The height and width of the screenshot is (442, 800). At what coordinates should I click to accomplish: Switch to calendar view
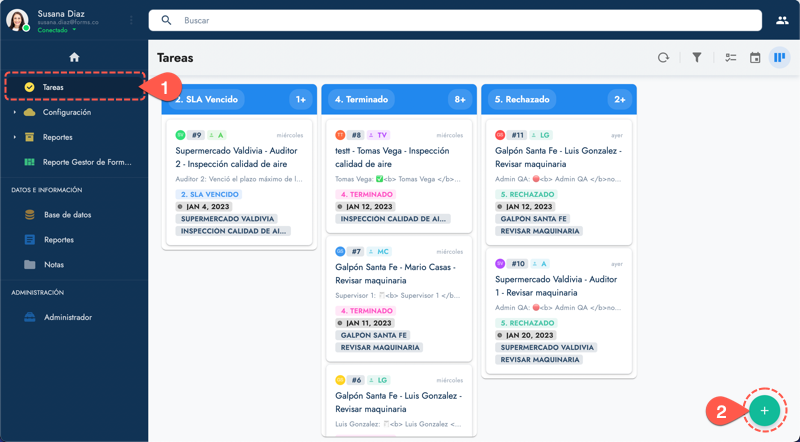tap(755, 58)
